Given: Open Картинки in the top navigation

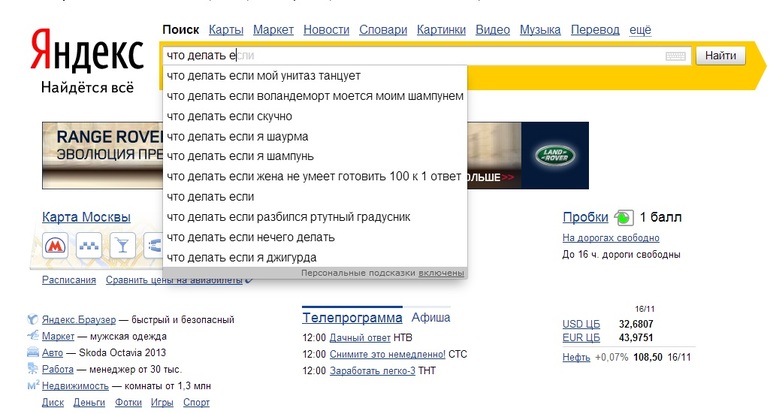Looking at the screenshot, I should pyautogui.click(x=441, y=30).
